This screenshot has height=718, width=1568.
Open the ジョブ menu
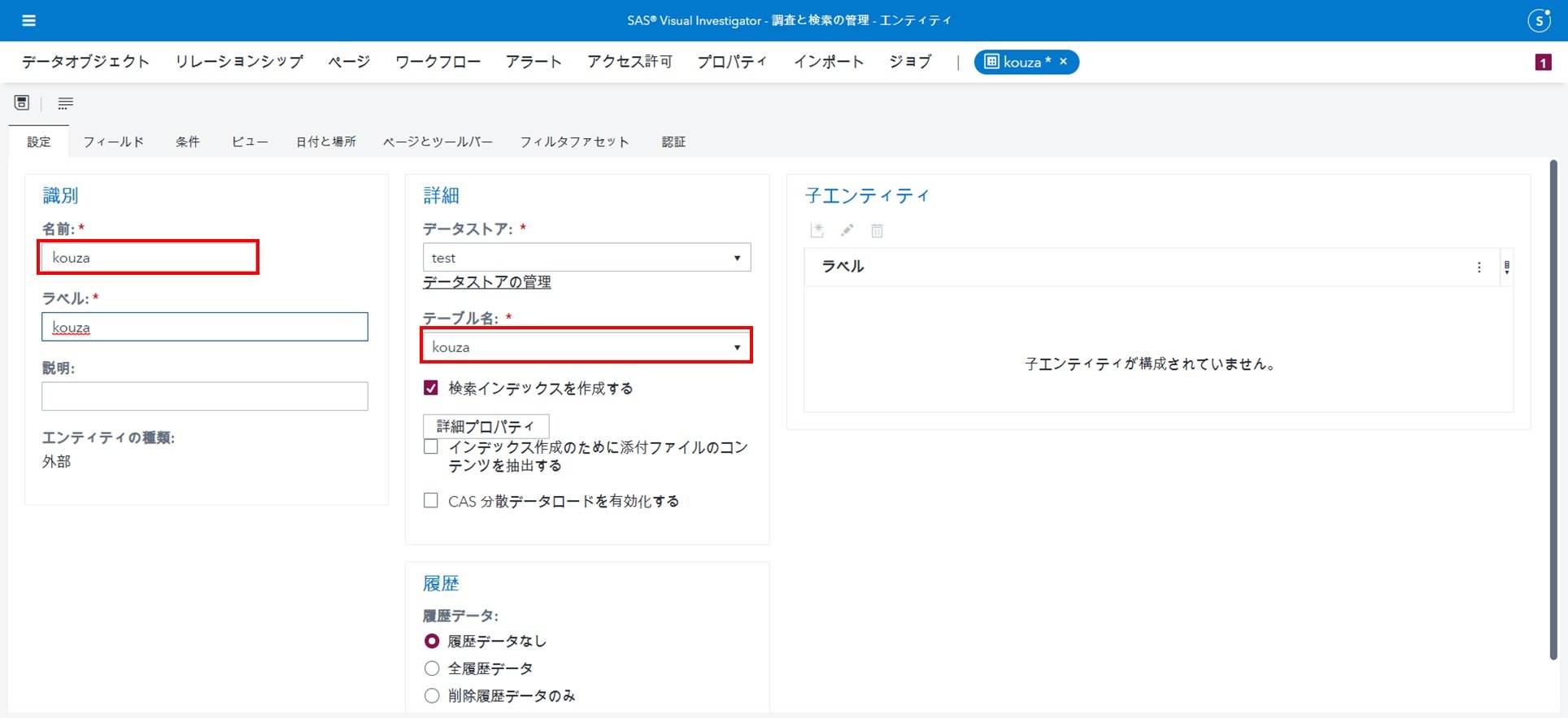tap(910, 62)
